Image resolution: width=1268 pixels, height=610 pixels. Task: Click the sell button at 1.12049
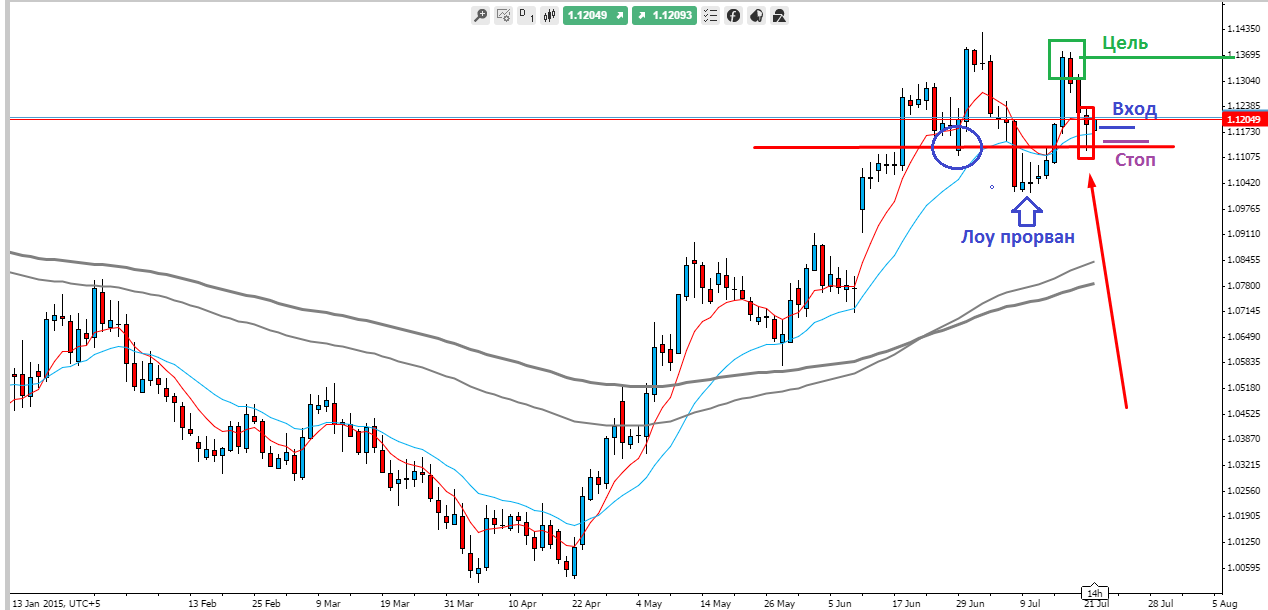click(x=595, y=15)
